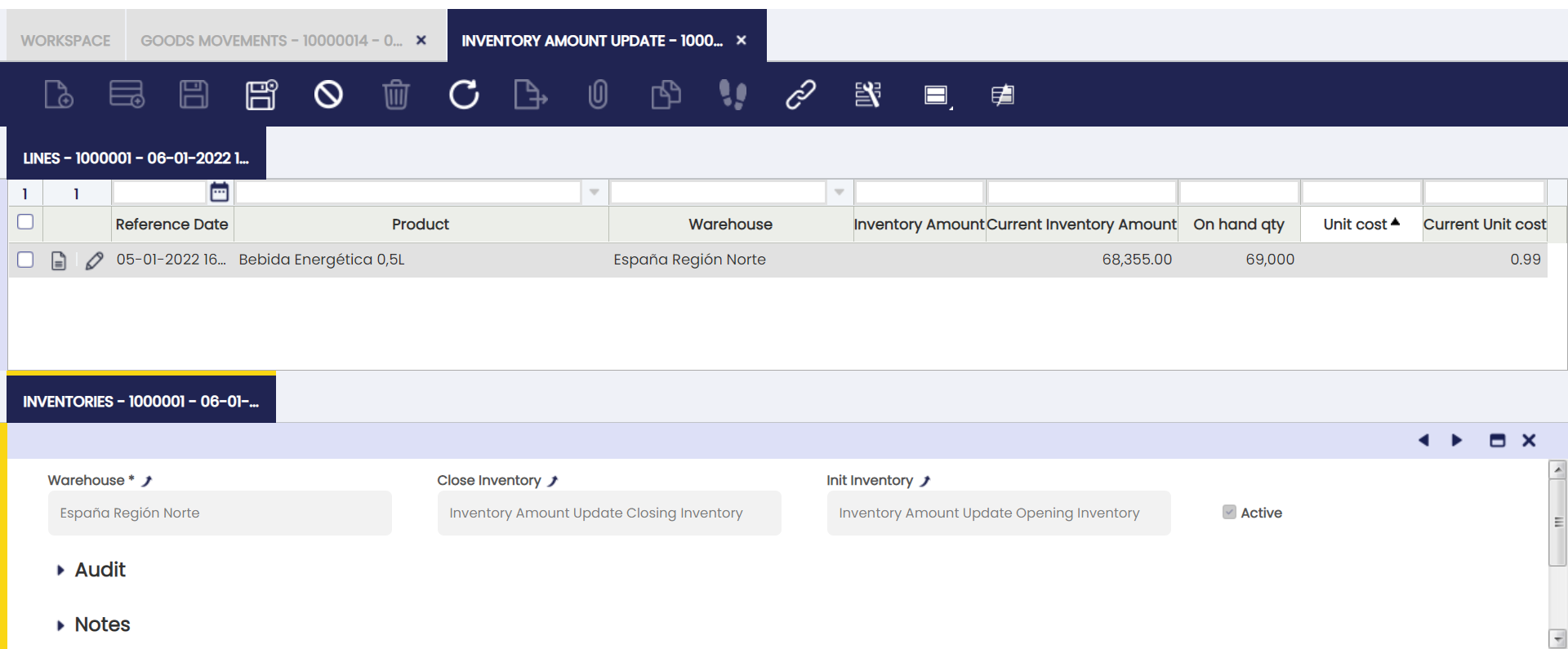This screenshot has width=1568, height=649.
Task: Close the Inventories form view
Action: tap(1529, 440)
